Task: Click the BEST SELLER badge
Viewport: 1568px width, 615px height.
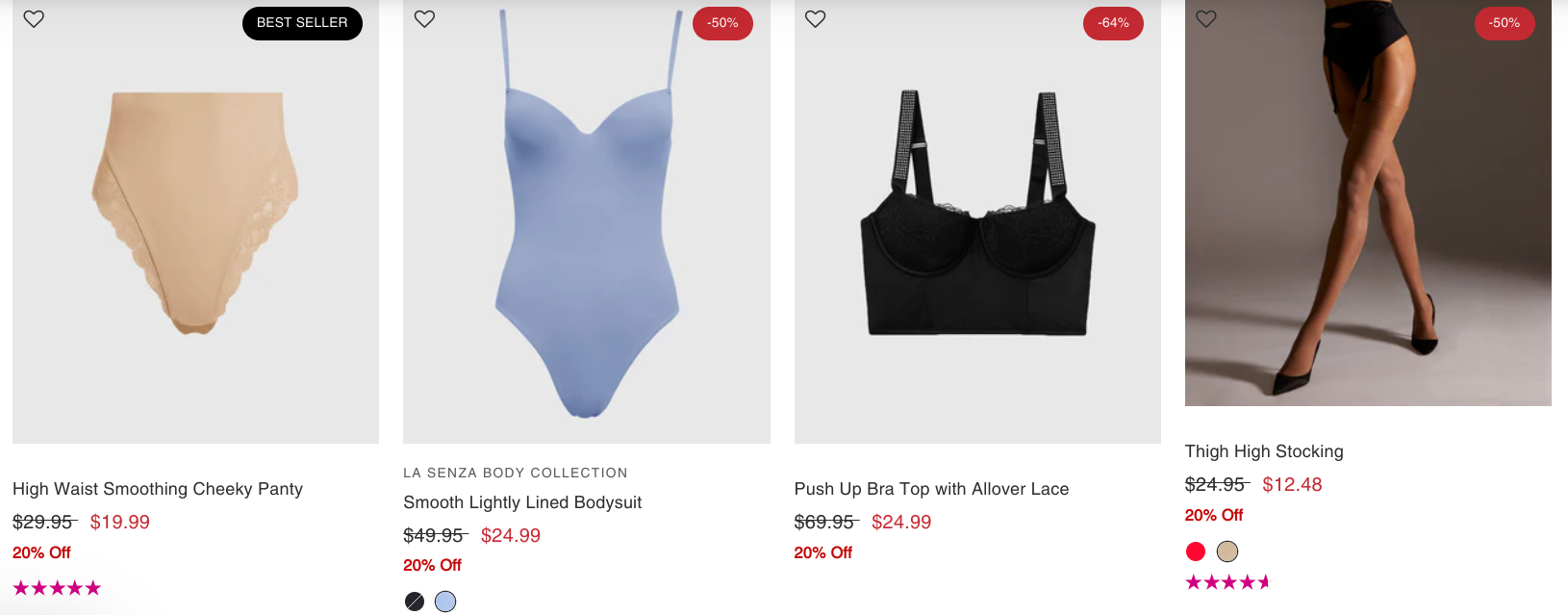Action: tap(302, 23)
